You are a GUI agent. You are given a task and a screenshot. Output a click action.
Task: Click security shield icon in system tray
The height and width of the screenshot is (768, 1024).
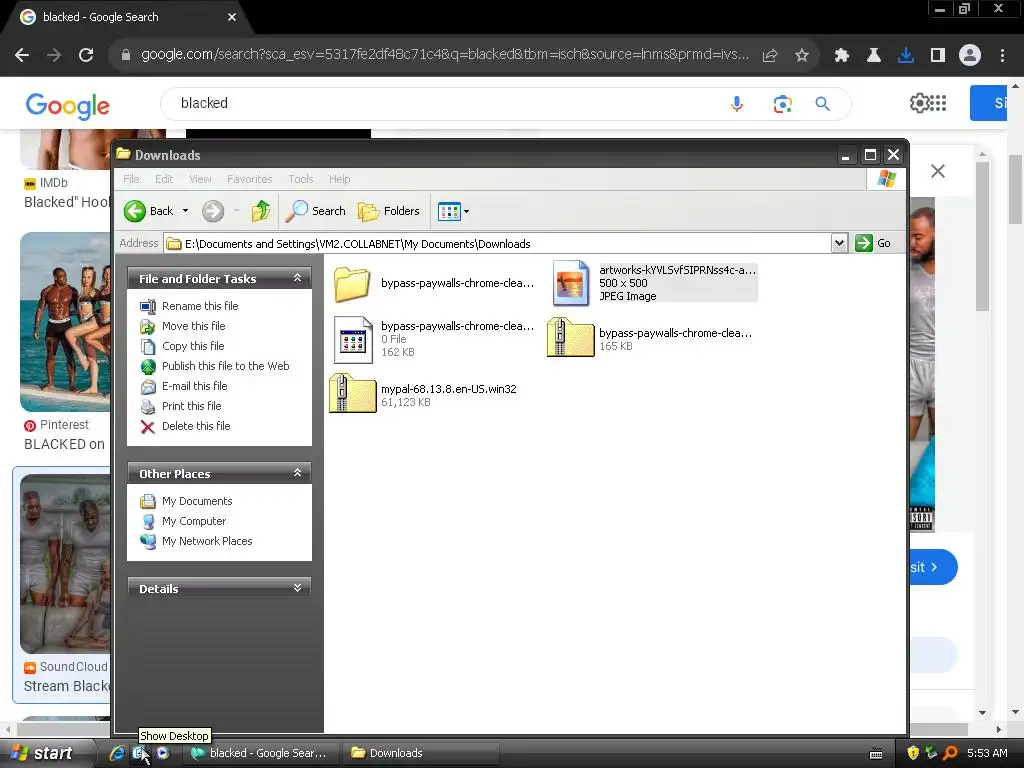coord(912,753)
